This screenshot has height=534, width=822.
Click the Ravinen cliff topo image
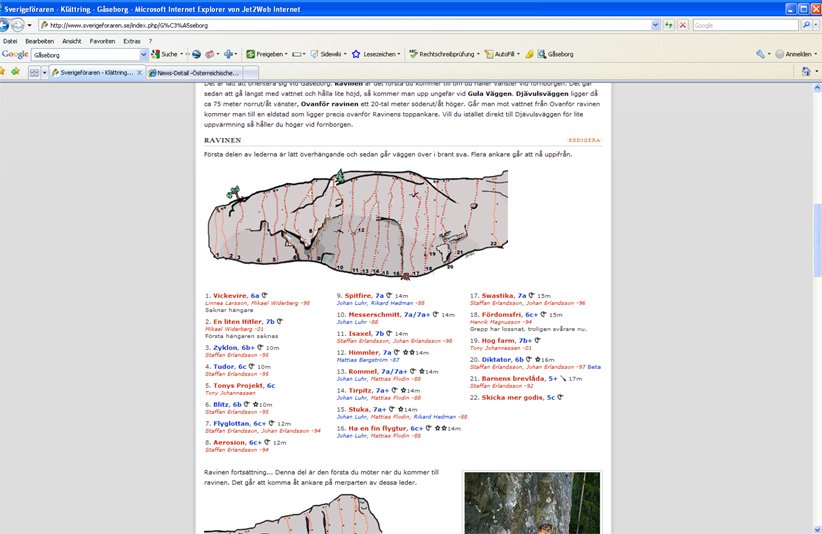pos(355,222)
